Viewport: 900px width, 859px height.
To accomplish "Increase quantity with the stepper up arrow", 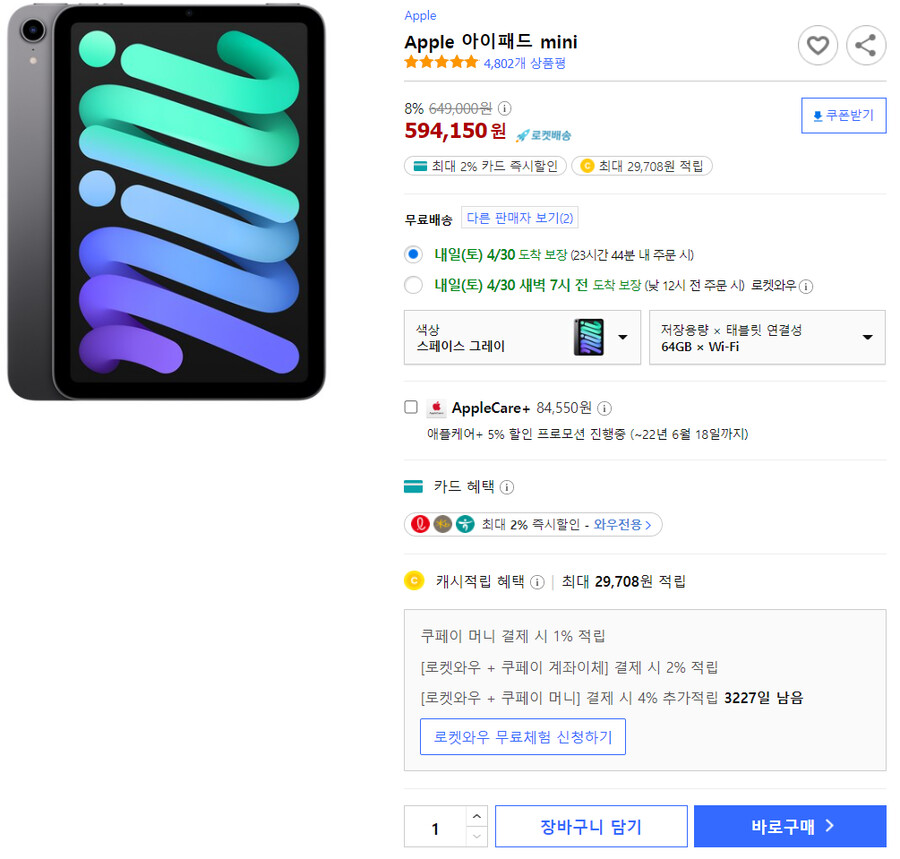I will (477, 816).
